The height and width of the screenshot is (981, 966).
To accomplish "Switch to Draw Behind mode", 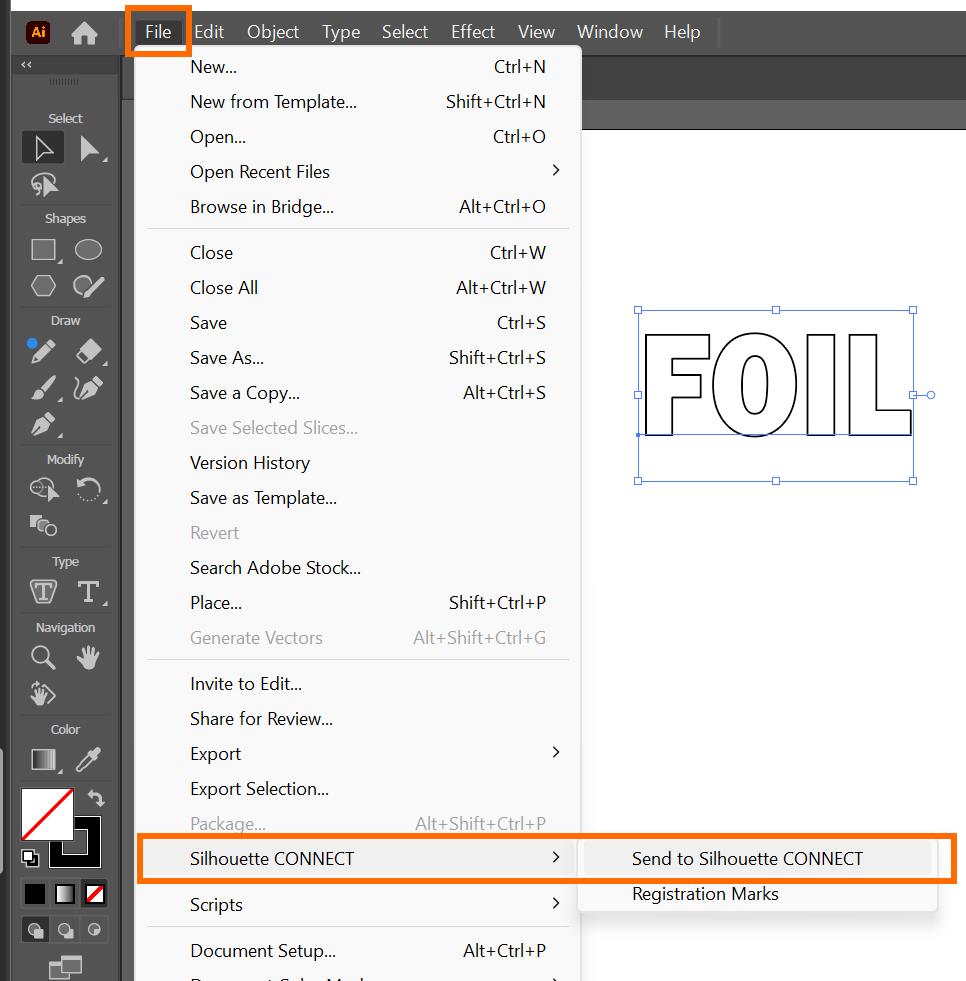I will 66,930.
